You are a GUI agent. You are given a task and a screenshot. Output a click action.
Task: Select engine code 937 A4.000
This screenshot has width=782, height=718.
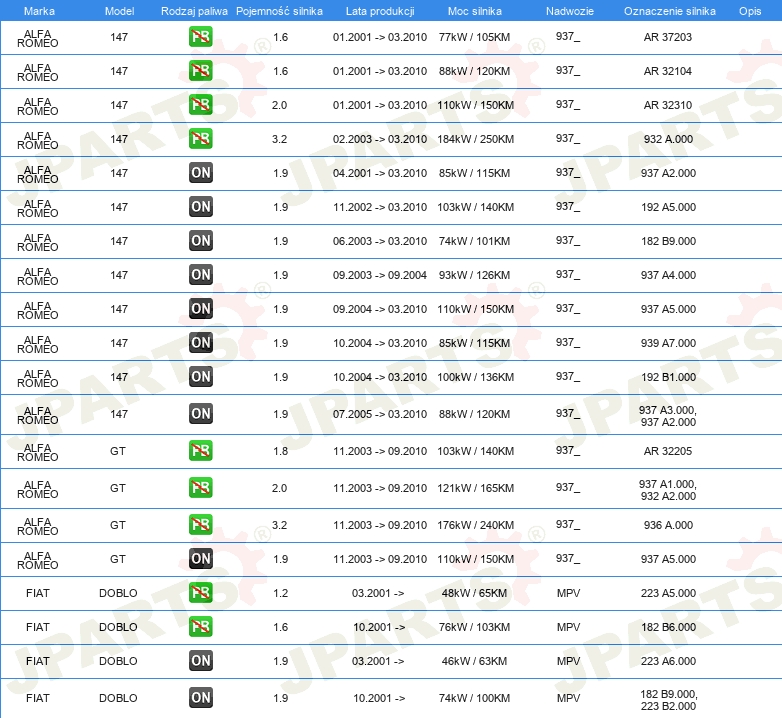tap(668, 275)
